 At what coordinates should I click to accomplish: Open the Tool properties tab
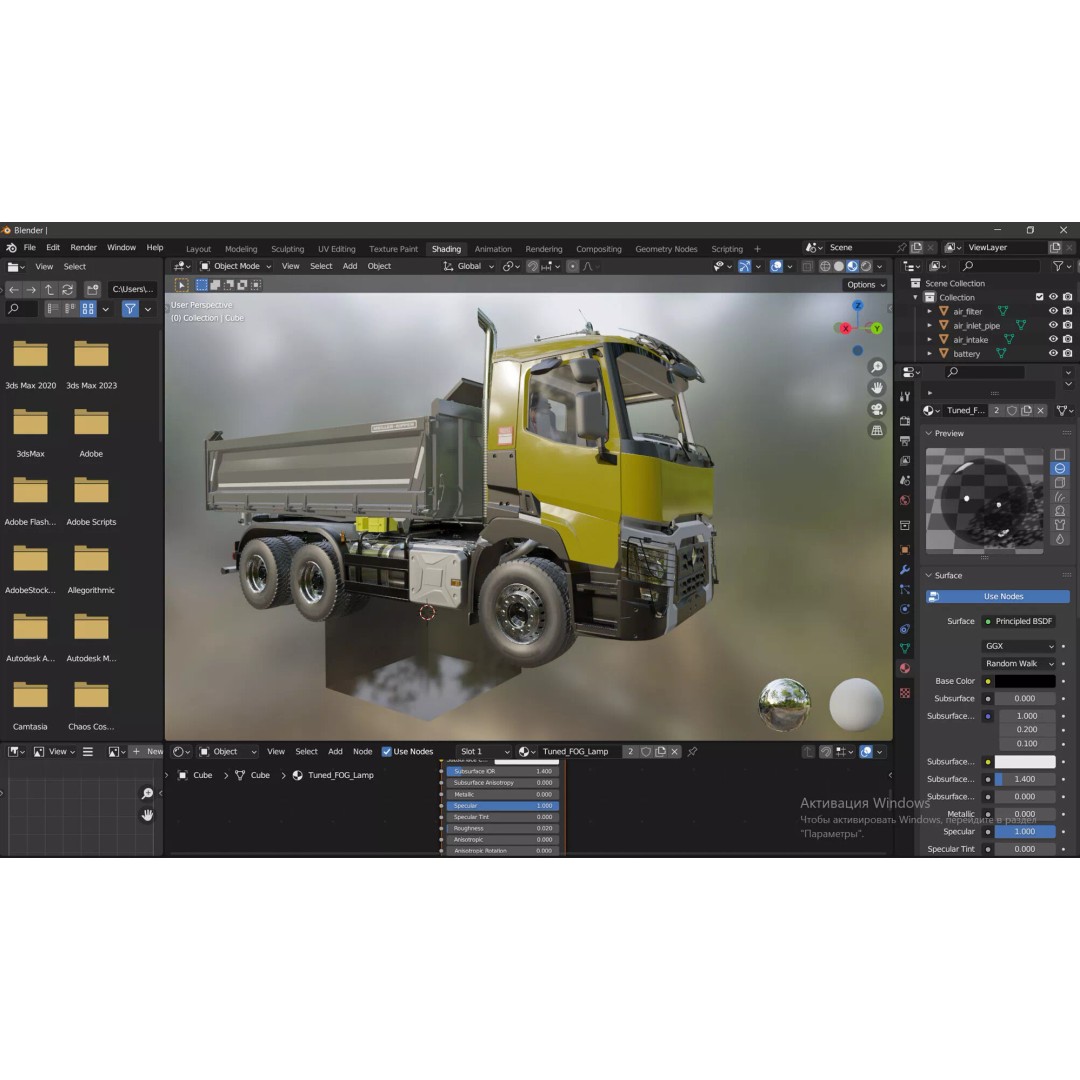[905, 397]
